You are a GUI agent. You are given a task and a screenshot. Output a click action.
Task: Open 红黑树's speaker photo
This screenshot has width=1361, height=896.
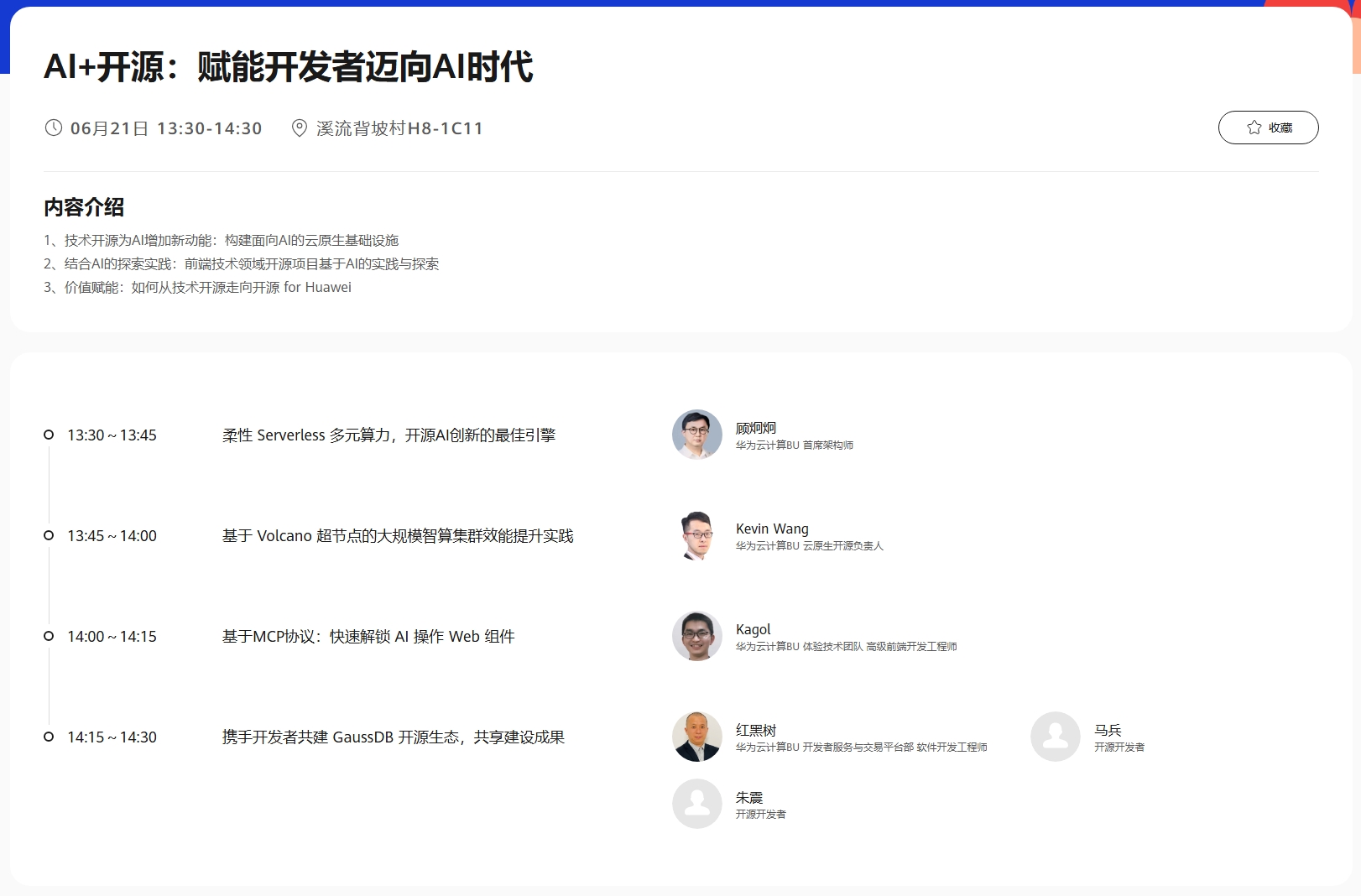pyautogui.click(x=697, y=737)
